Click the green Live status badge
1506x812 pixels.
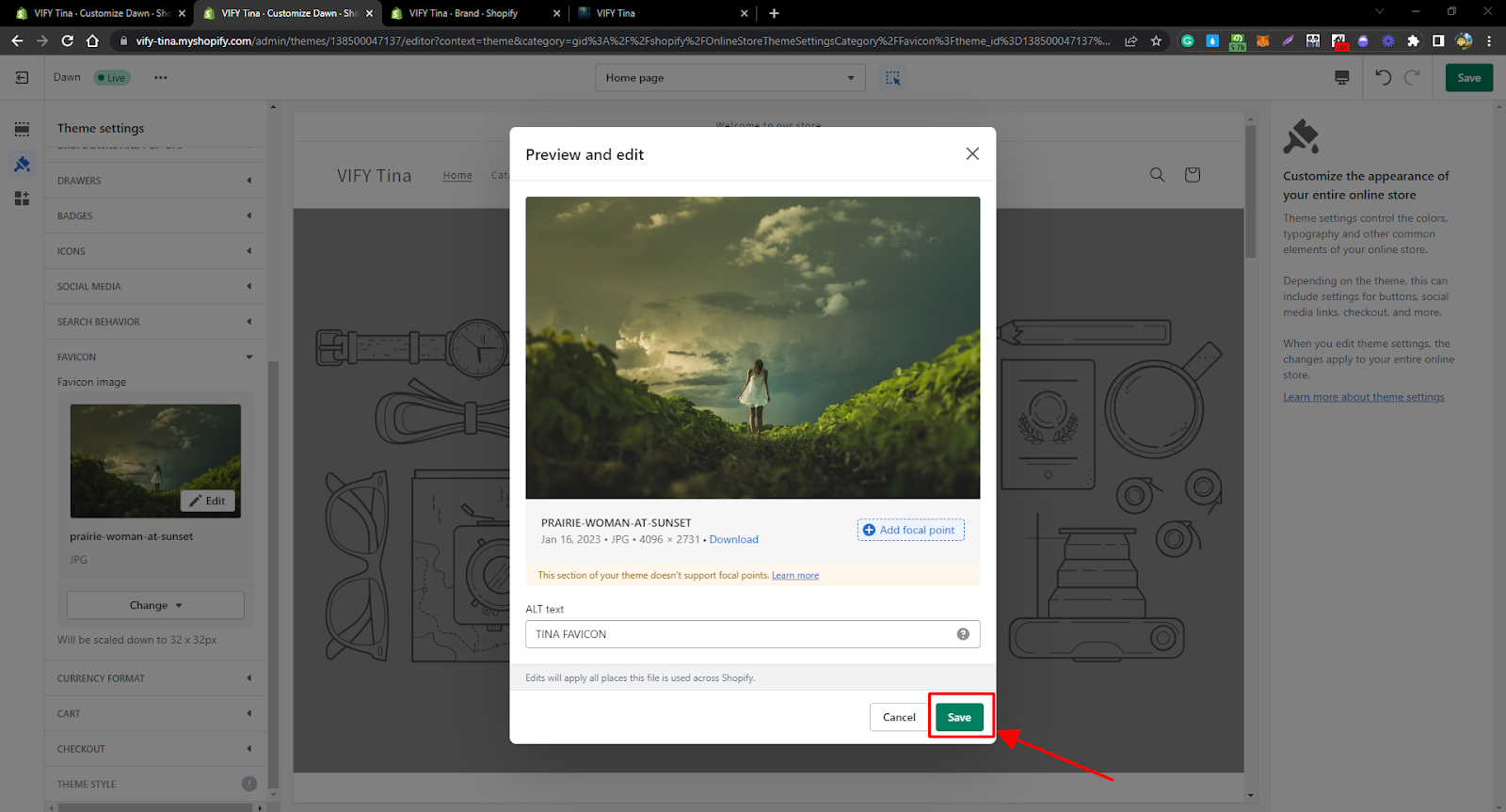112,78
